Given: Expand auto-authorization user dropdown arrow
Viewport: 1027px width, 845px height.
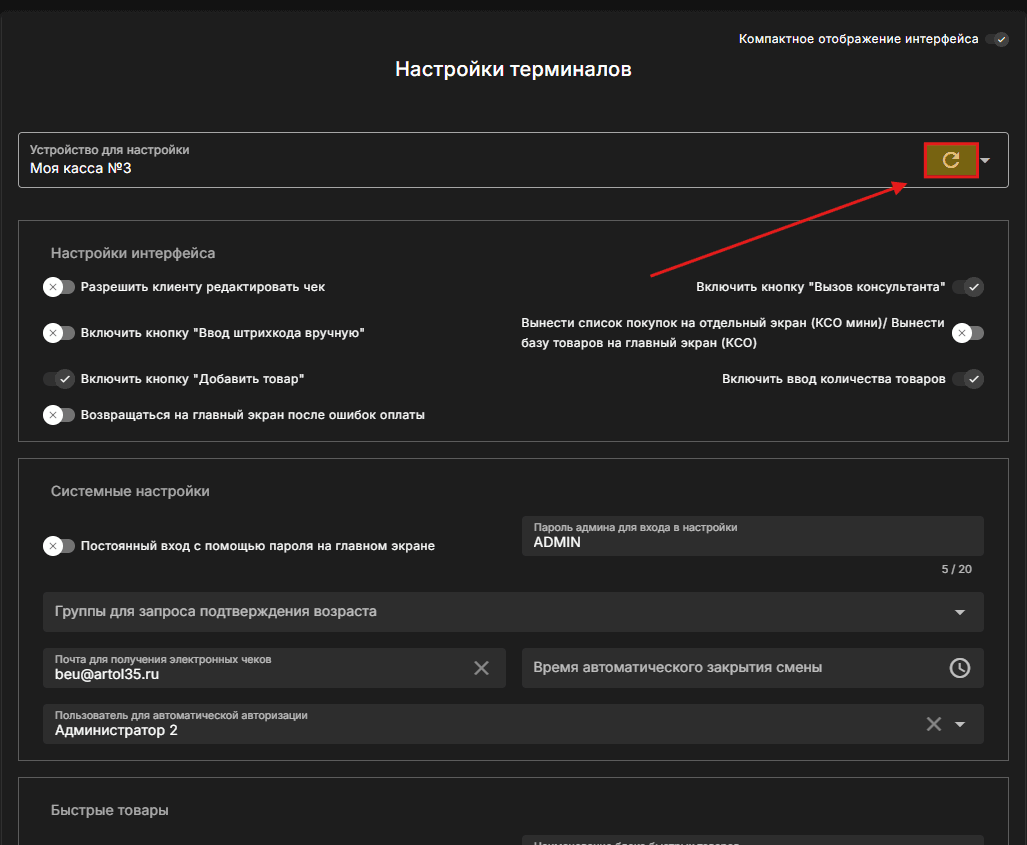Looking at the screenshot, I should [x=960, y=724].
